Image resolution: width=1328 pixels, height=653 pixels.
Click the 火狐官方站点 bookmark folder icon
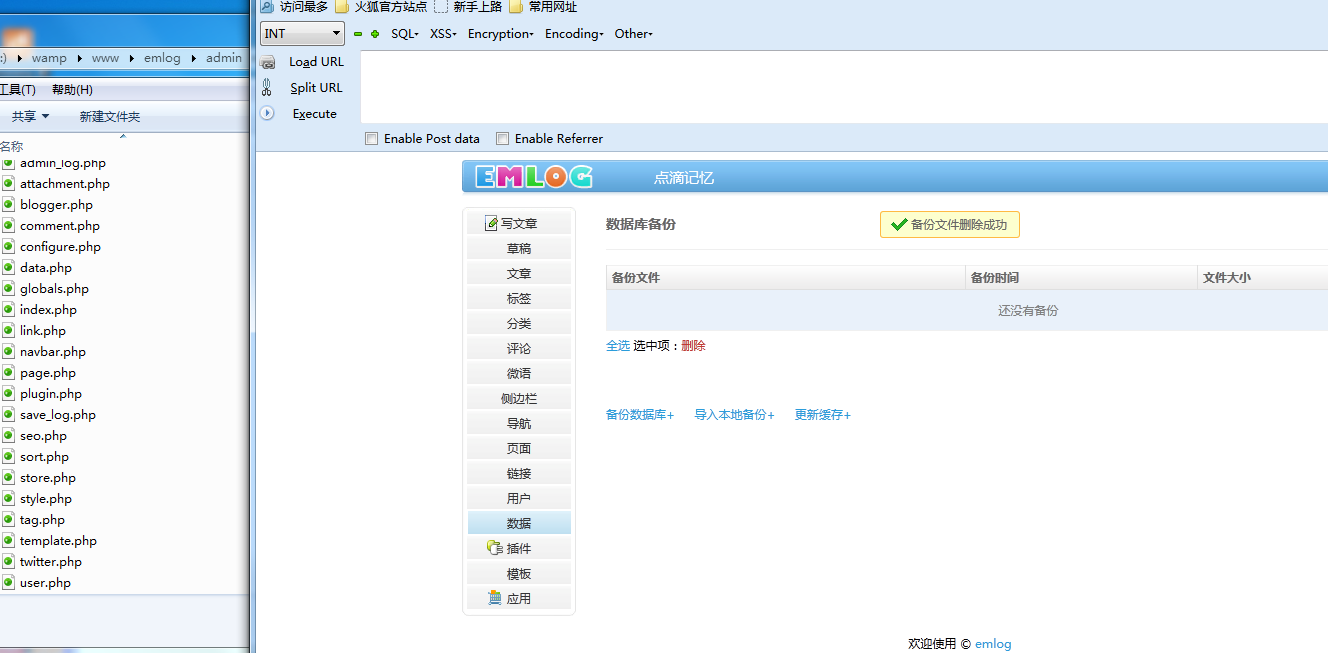[342, 7]
